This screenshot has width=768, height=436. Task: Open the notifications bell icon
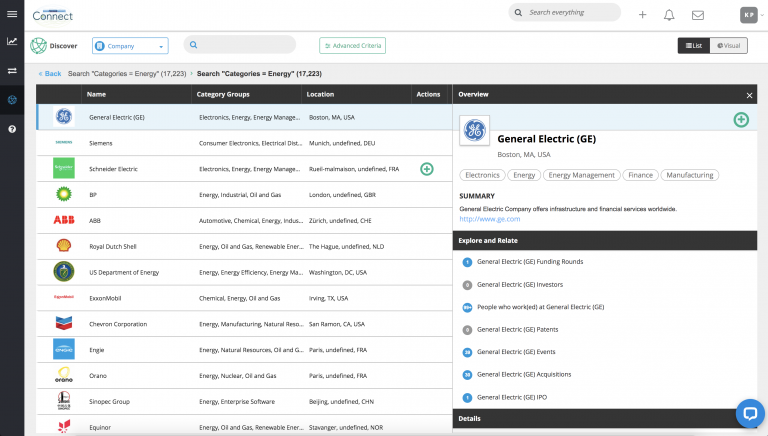[669, 15]
